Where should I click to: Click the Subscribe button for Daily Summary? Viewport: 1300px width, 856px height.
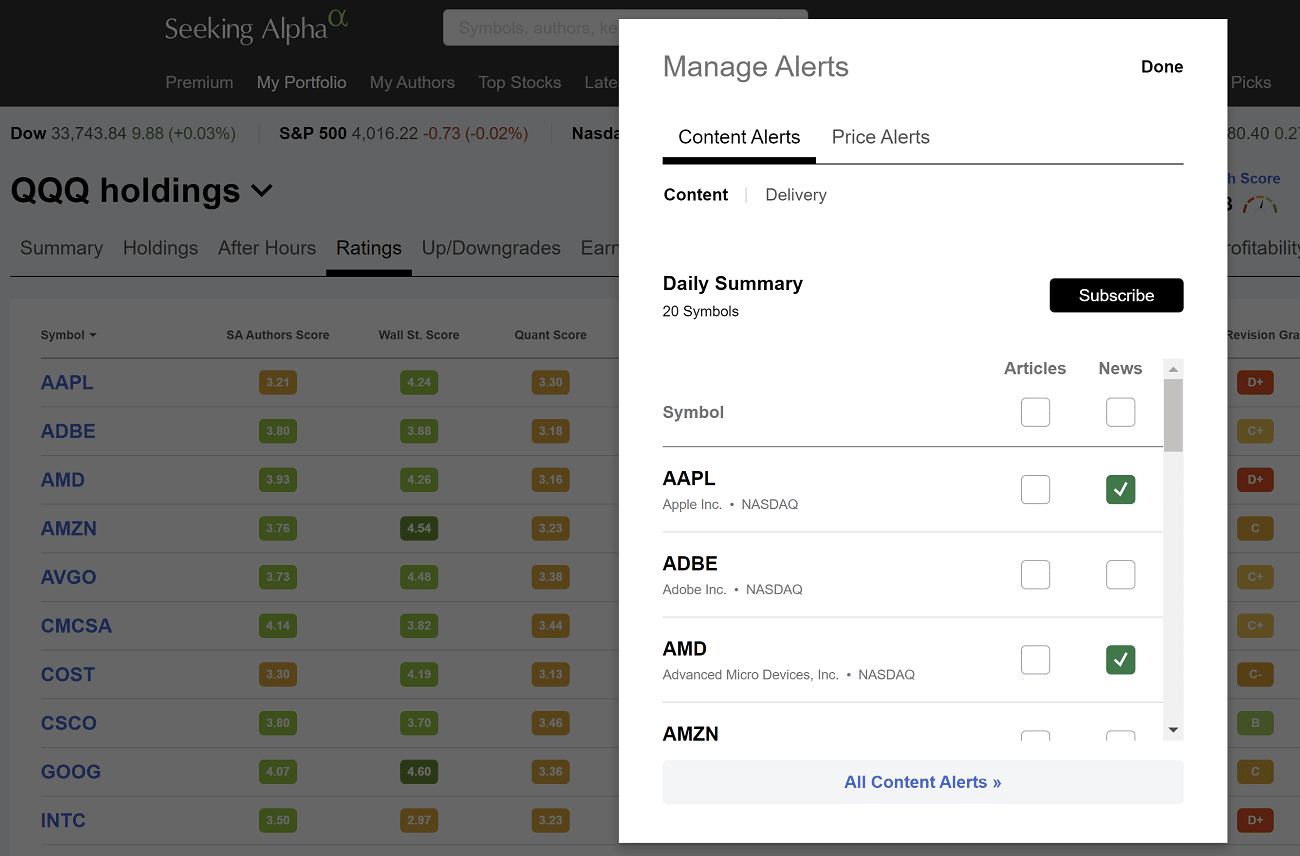pyautogui.click(x=1116, y=295)
